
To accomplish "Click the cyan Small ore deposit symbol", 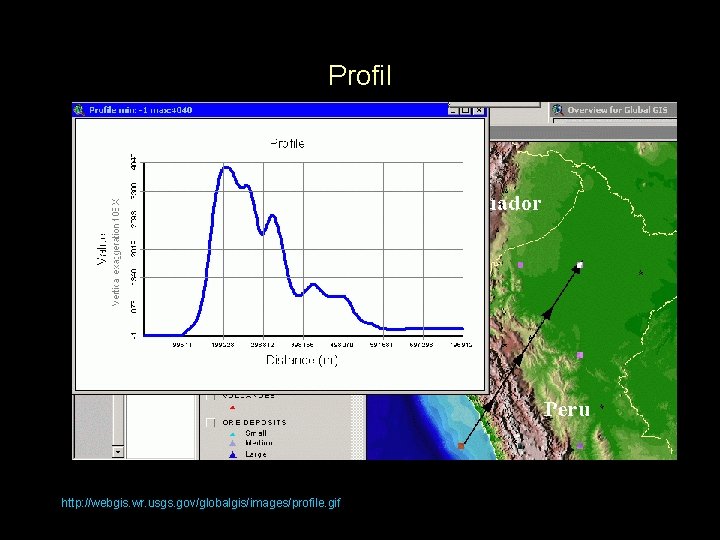I will [x=232, y=433].
